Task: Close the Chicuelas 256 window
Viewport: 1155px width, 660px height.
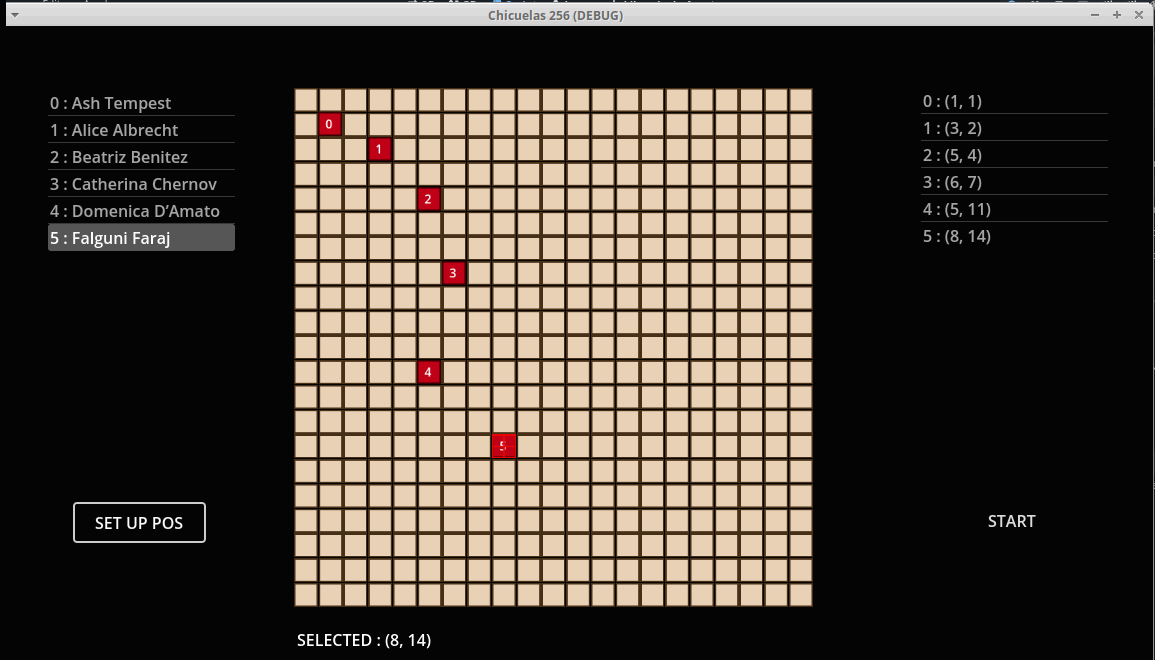Action: click(1138, 15)
